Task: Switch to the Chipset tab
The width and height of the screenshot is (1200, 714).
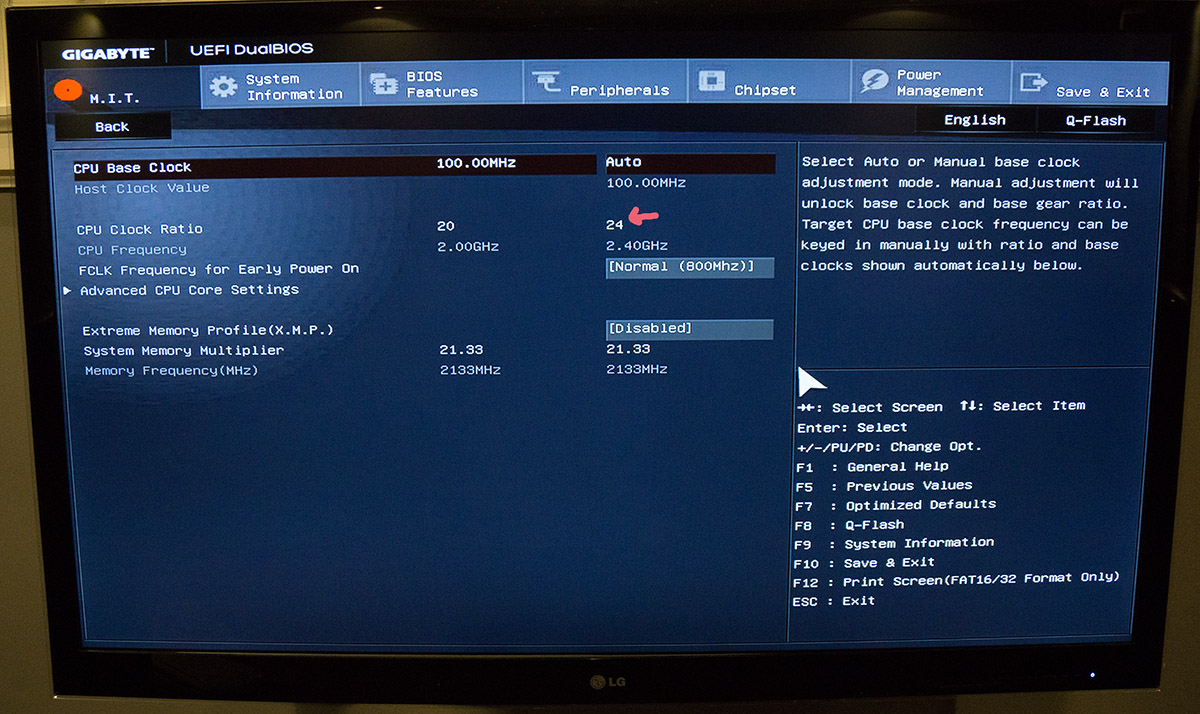Action: (x=768, y=85)
